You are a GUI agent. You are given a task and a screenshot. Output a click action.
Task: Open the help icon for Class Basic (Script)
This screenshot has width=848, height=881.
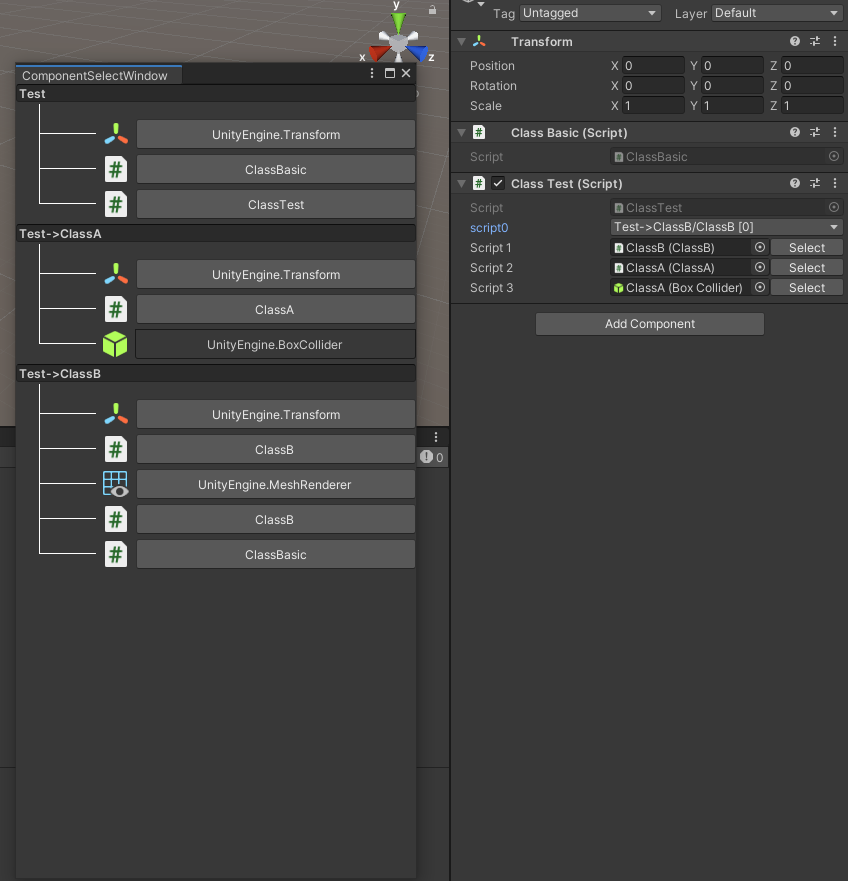point(795,132)
